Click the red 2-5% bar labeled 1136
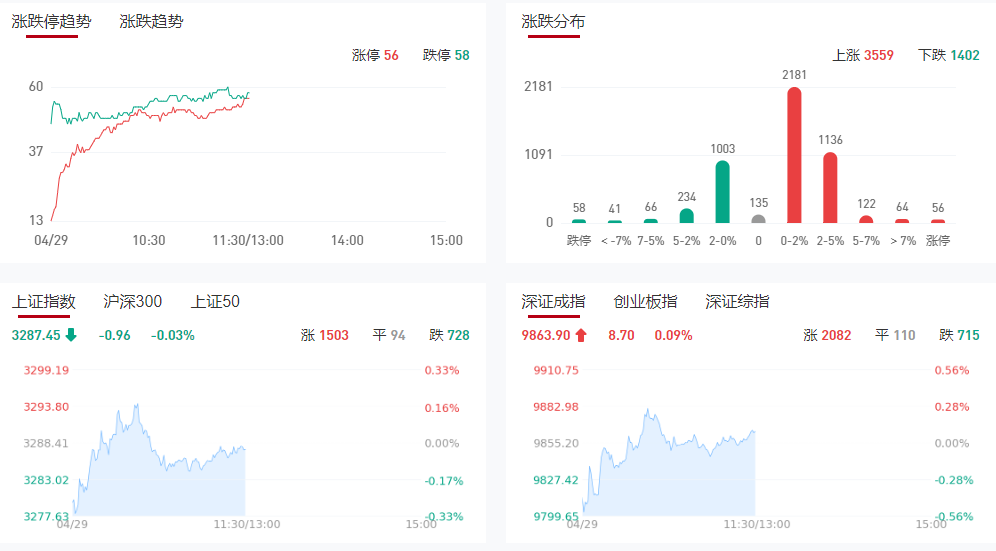Image resolution: width=996 pixels, height=551 pixels. coord(830,188)
